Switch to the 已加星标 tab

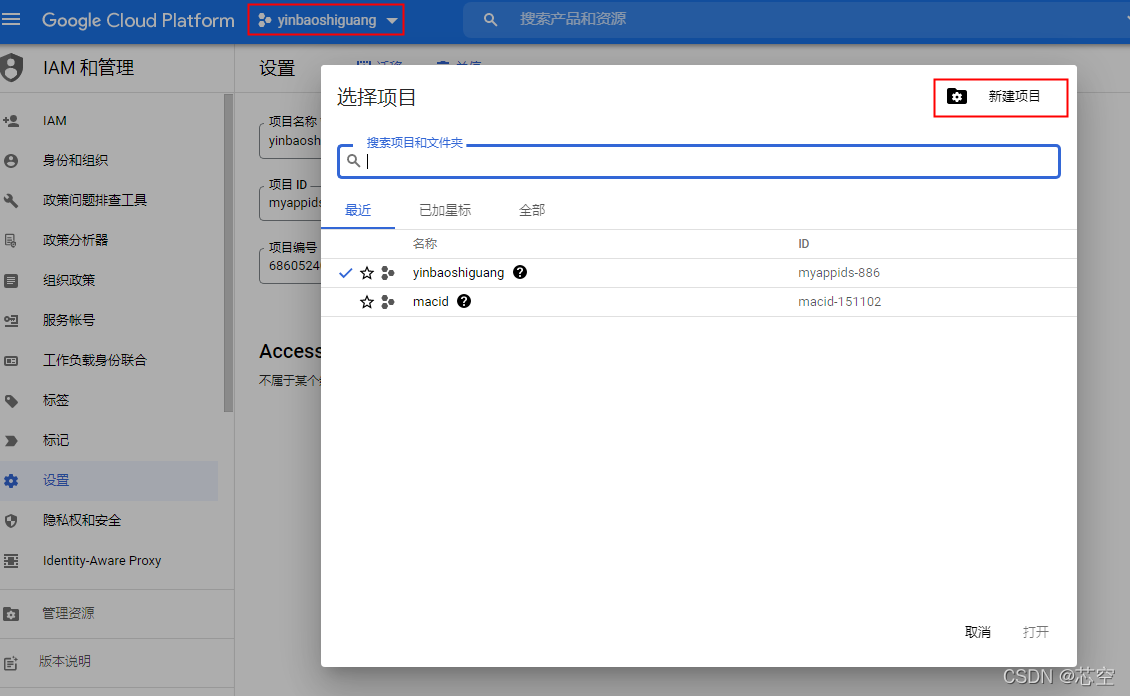(x=445, y=210)
